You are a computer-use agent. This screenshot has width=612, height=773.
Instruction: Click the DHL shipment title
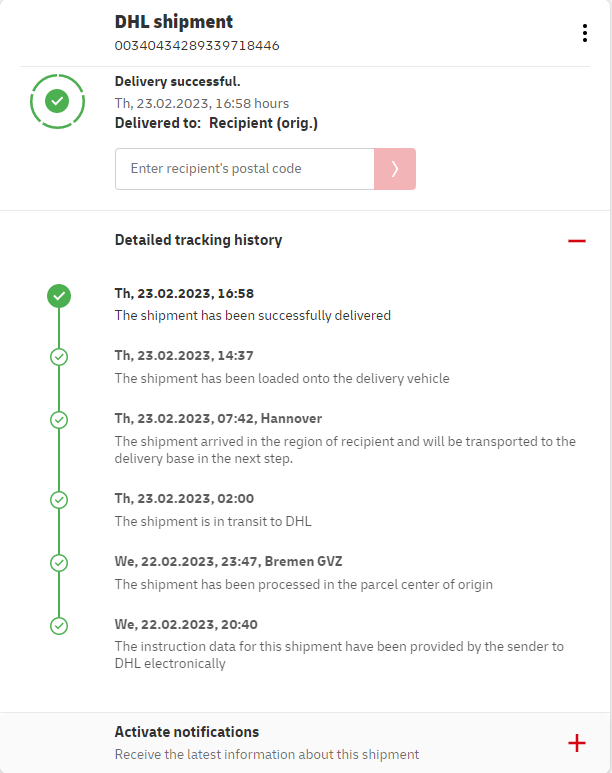click(174, 22)
